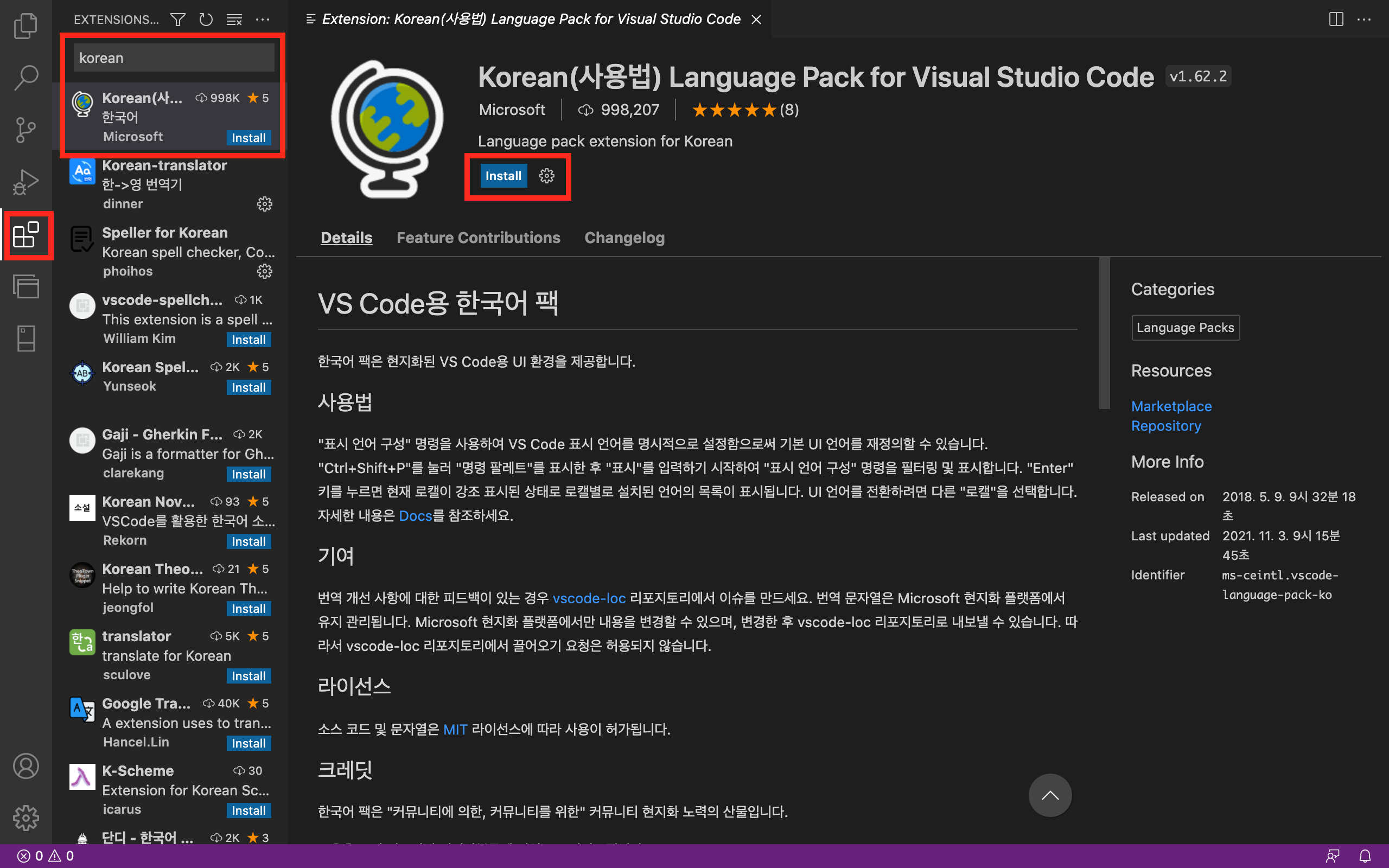Screen dimensions: 1389x868
Task: Open the Run and Debug view
Action: pos(26,182)
